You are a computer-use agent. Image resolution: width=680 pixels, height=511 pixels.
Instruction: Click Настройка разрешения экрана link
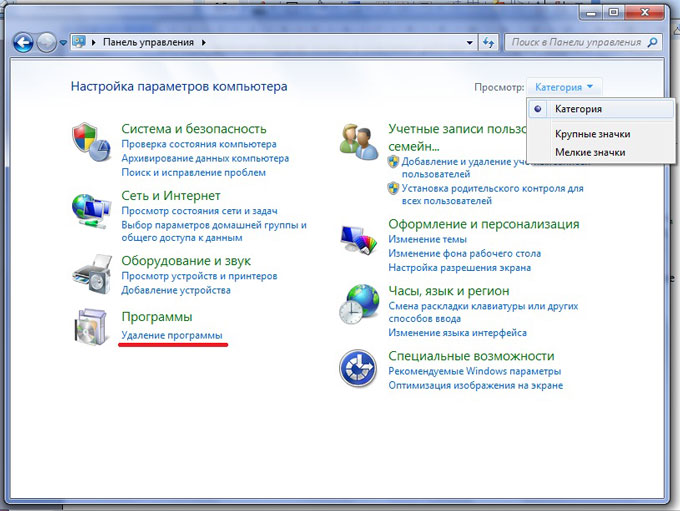pyautogui.click(x=459, y=268)
